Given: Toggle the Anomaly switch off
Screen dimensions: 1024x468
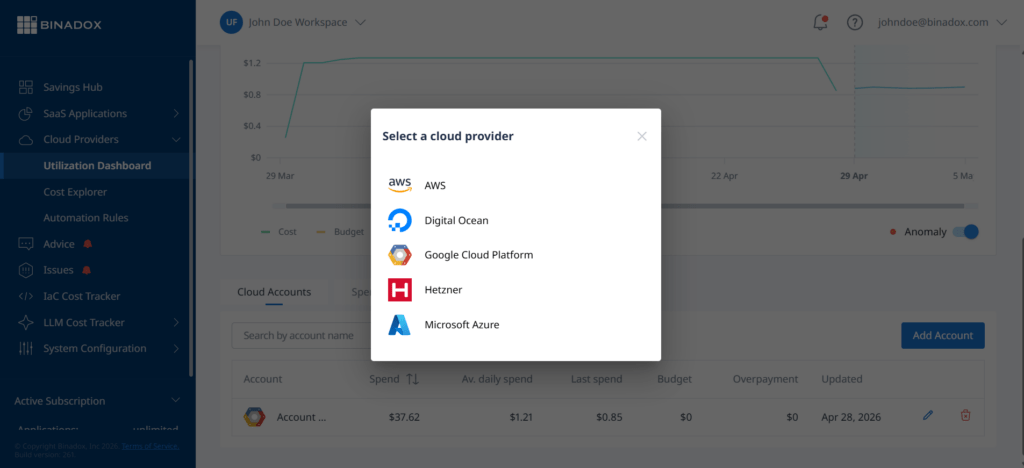Looking at the screenshot, I should click(x=965, y=232).
